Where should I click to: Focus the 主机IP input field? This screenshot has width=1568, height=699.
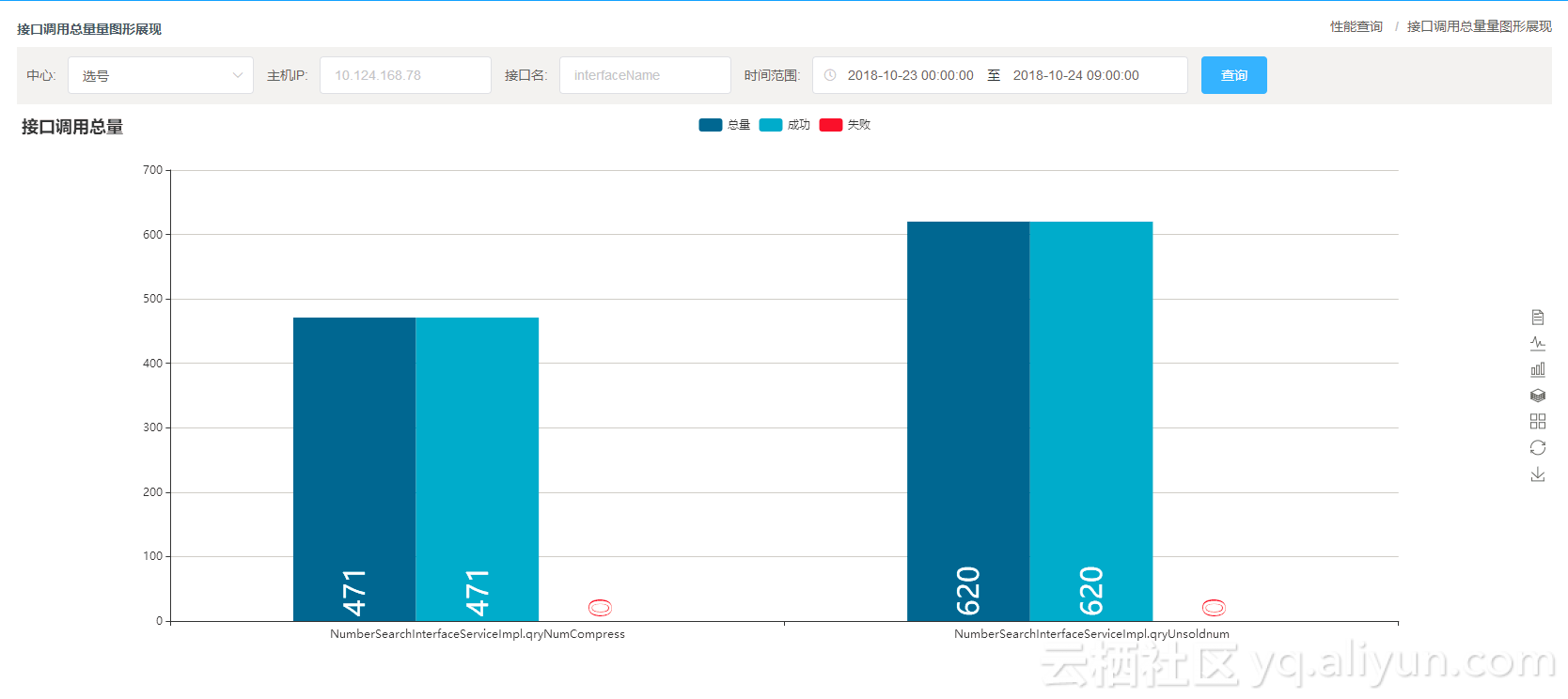click(405, 75)
